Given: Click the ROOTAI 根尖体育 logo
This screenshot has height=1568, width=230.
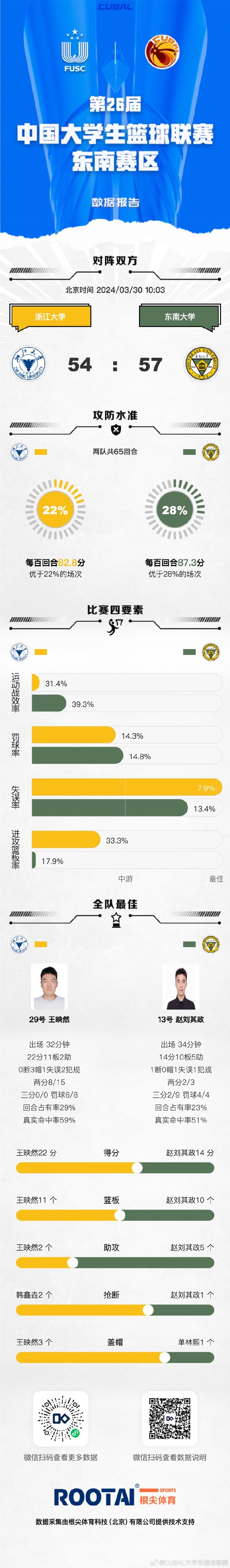Looking at the screenshot, I should click(x=115, y=1497).
